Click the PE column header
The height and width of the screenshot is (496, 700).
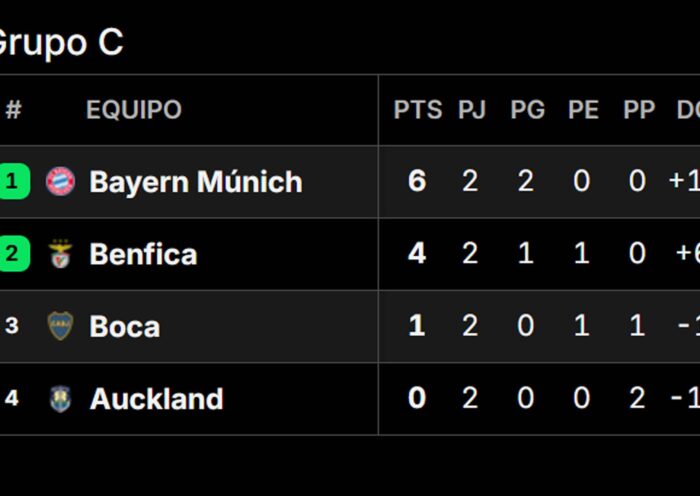click(583, 110)
